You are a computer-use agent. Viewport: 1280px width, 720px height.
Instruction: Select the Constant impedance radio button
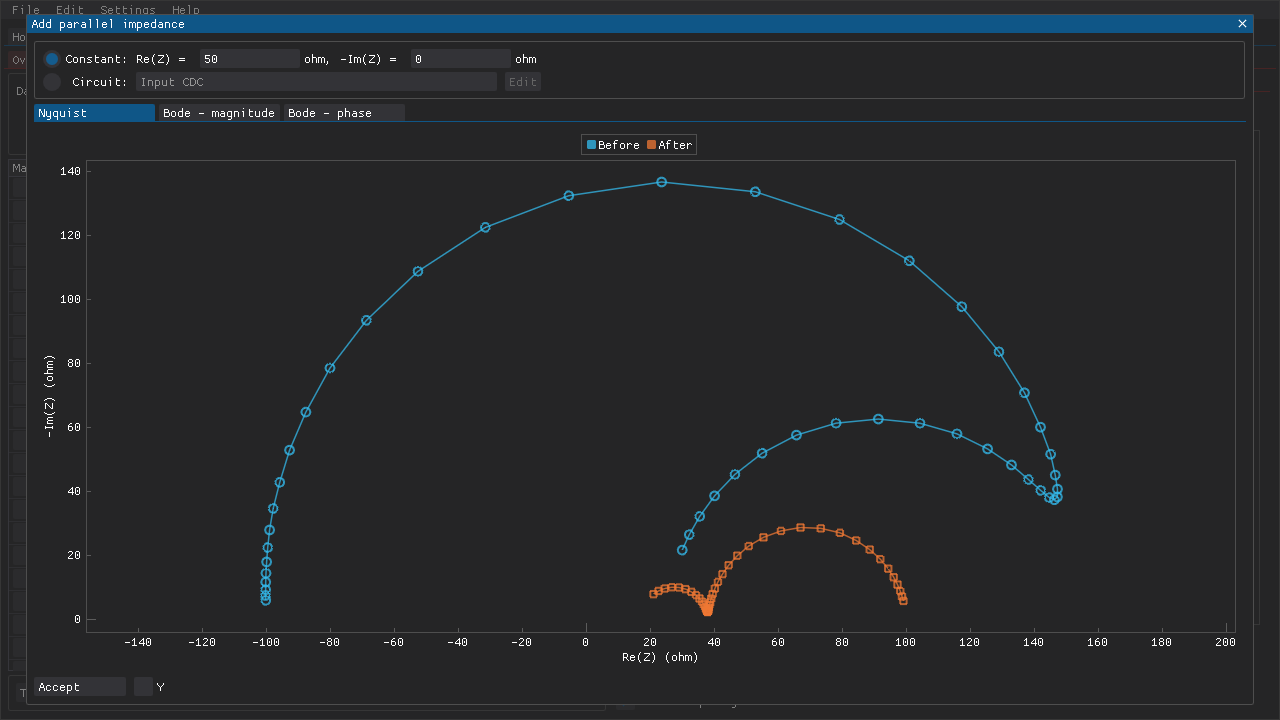[x=52, y=59]
